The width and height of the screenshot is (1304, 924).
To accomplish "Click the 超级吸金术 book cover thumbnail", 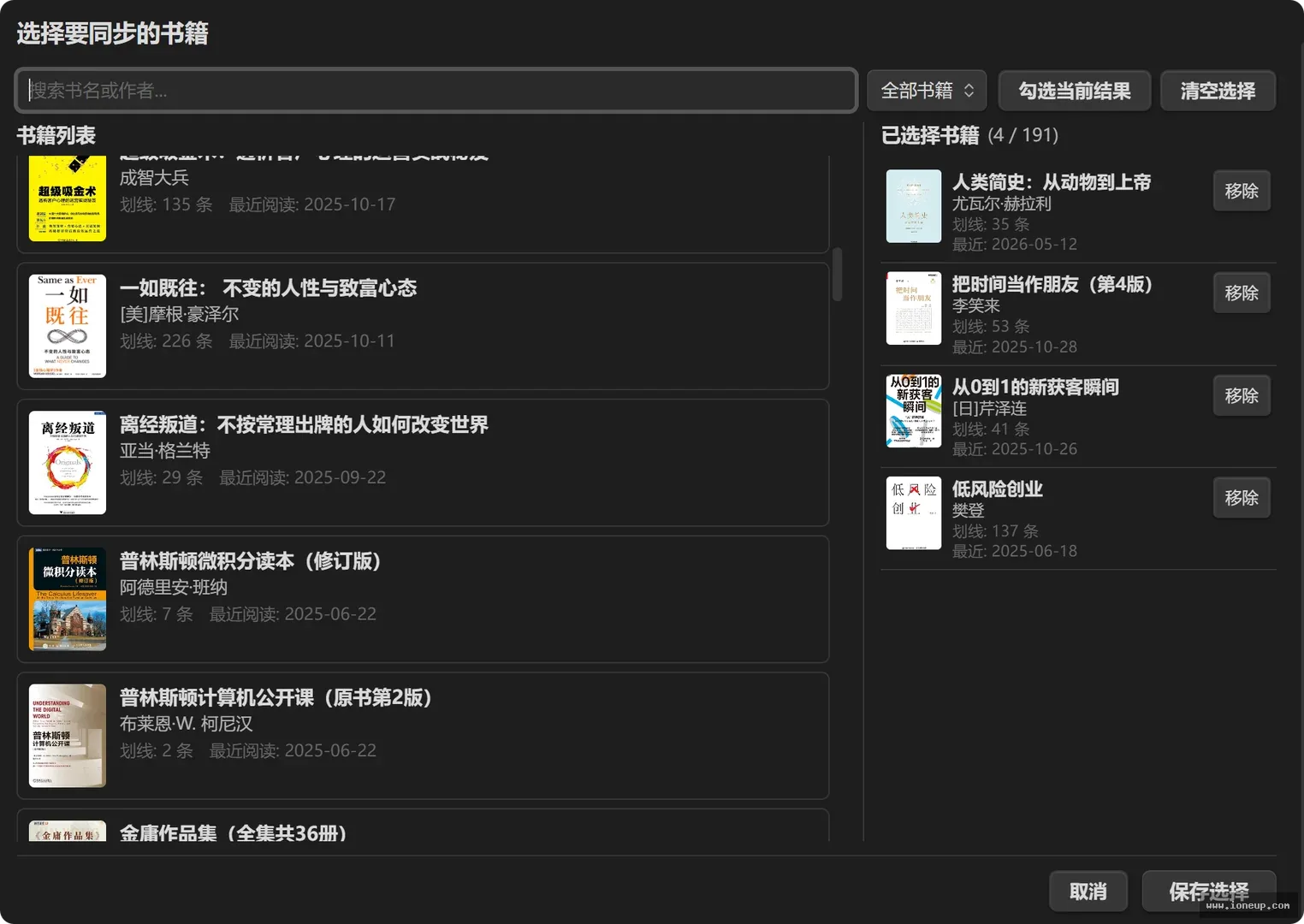I will pyautogui.click(x=68, y=198).
